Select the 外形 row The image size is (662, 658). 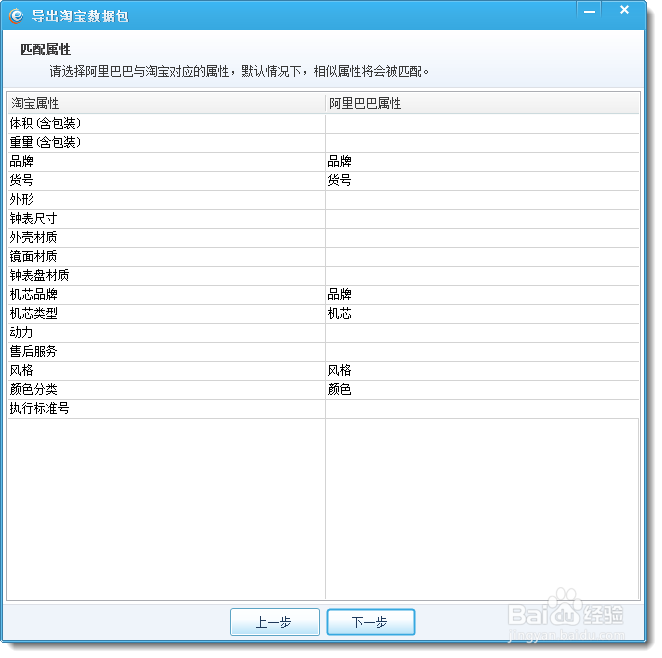point(323,200)
